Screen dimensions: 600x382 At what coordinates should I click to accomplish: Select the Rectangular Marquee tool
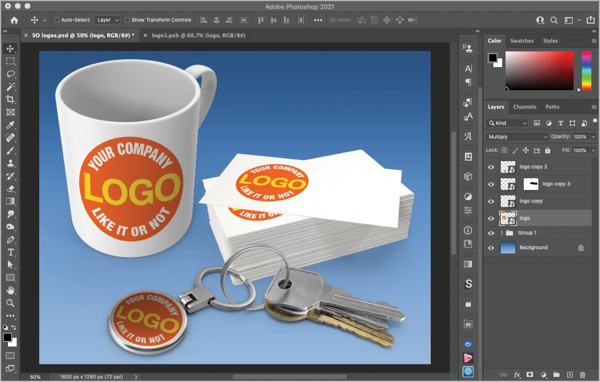point(10,61)
